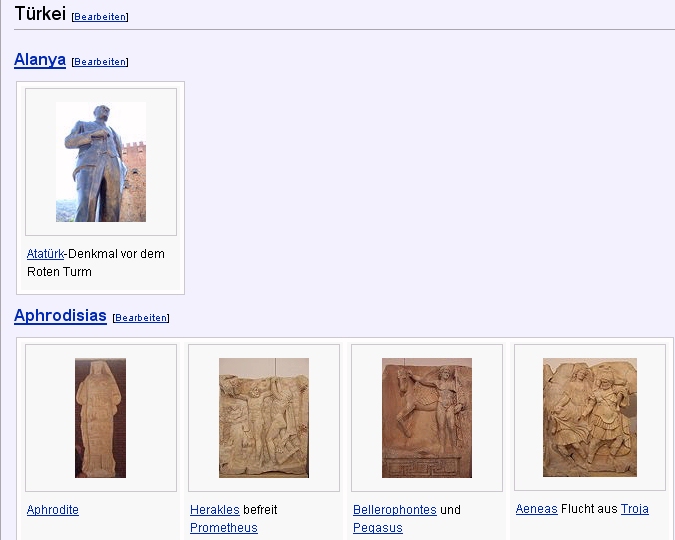Follow the Prometheus caption link
The height and width of the screenshot is (540, 675).
pyautogui.click(x=223, y=528)
